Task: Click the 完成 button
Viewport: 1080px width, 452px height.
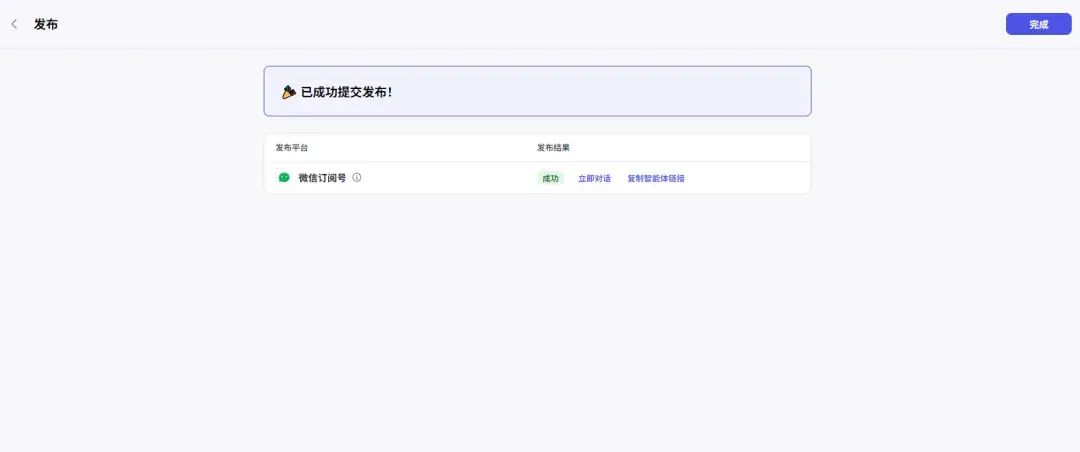Action: 1038,24
